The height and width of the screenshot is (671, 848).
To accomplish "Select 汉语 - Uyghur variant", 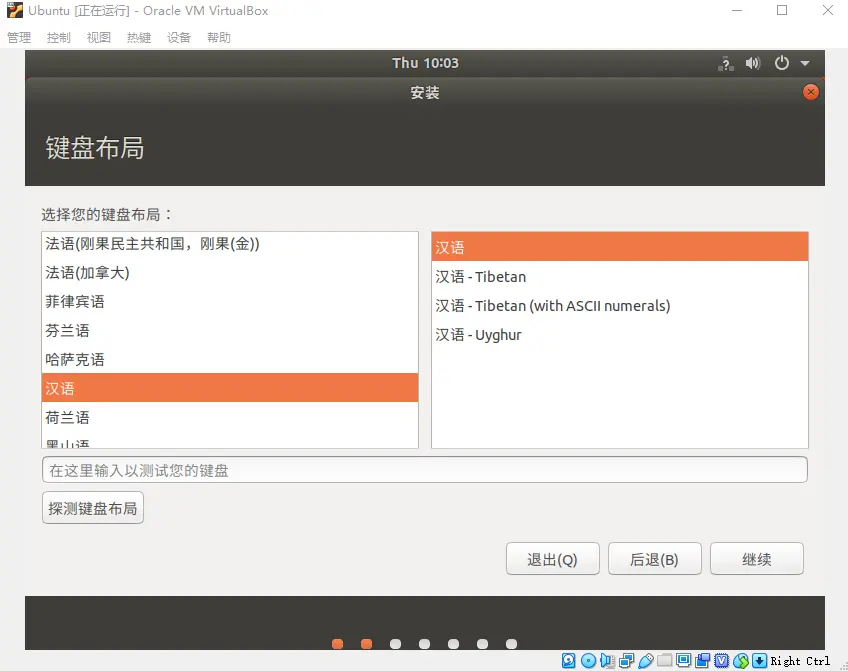I will coord(620,335).
